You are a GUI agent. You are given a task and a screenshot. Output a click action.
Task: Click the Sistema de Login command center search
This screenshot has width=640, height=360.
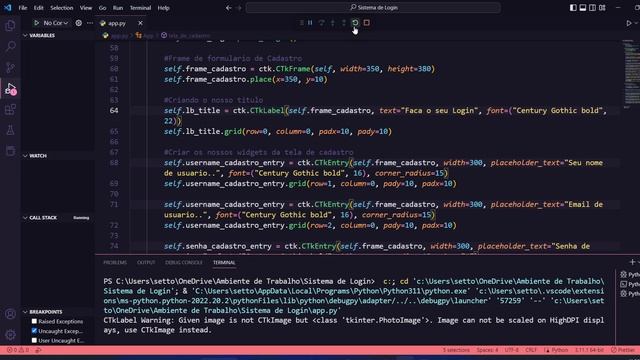click(x=373, y=8)
